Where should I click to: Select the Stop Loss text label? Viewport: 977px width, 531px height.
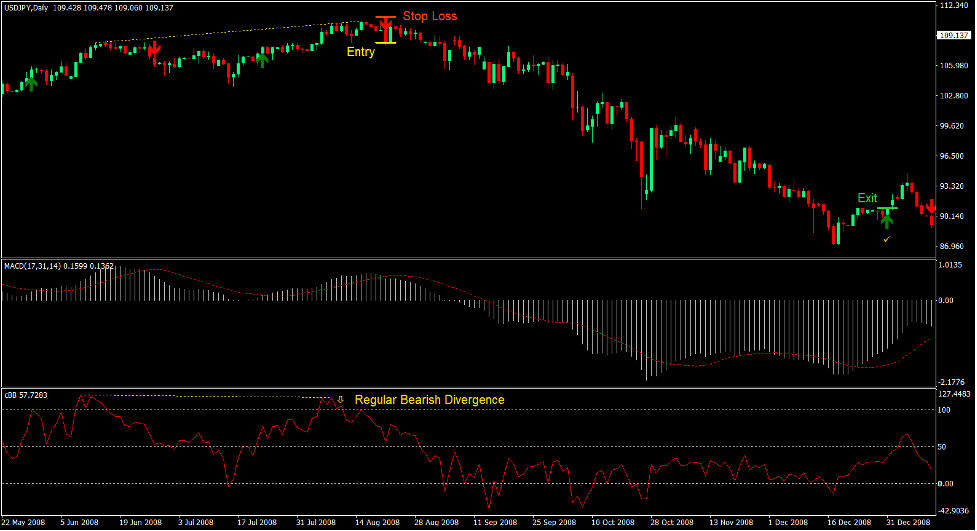[431, 17]
